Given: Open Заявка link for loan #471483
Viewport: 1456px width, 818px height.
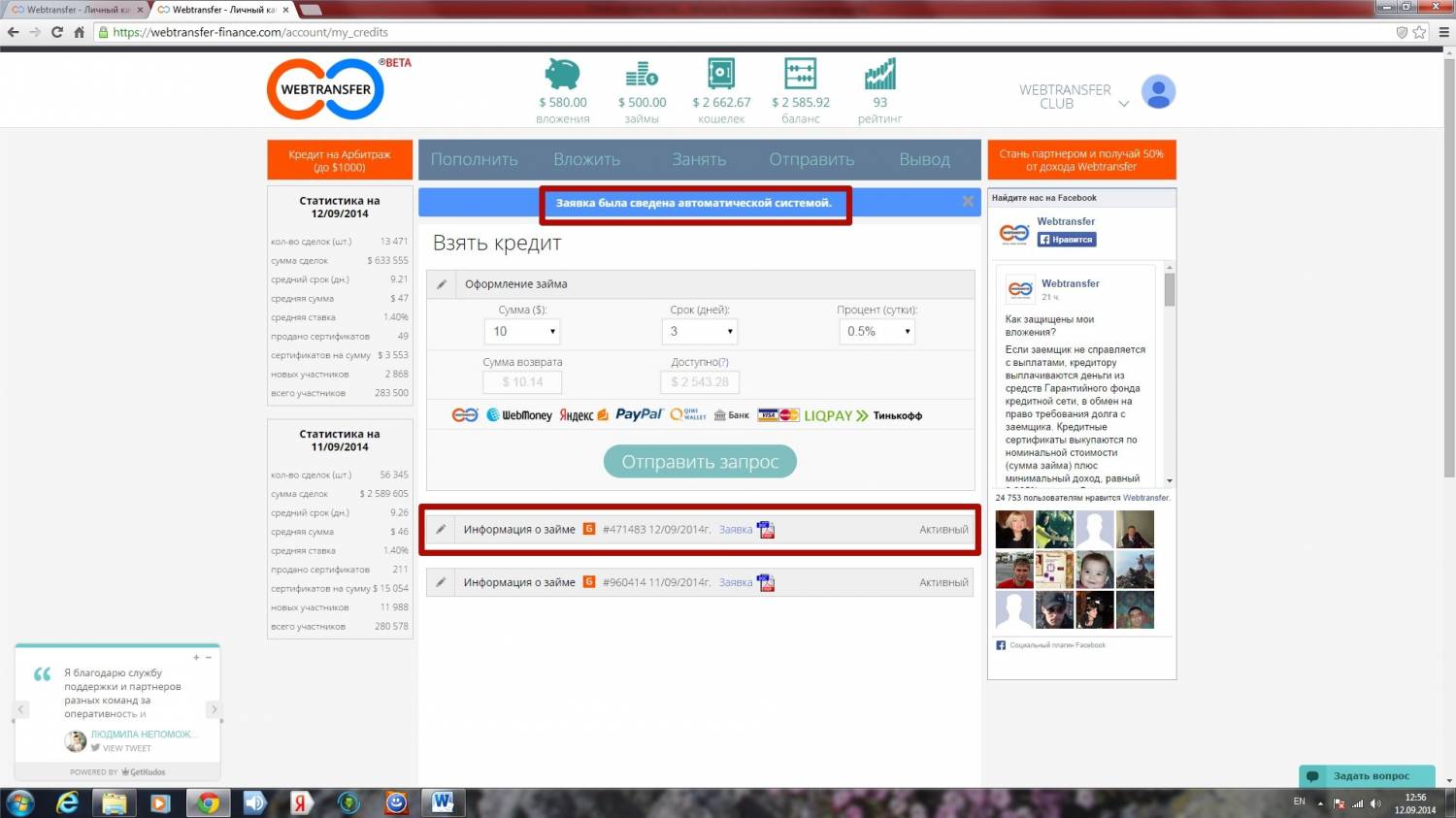Looking at the screenshot, I should [x=736, y=530].
